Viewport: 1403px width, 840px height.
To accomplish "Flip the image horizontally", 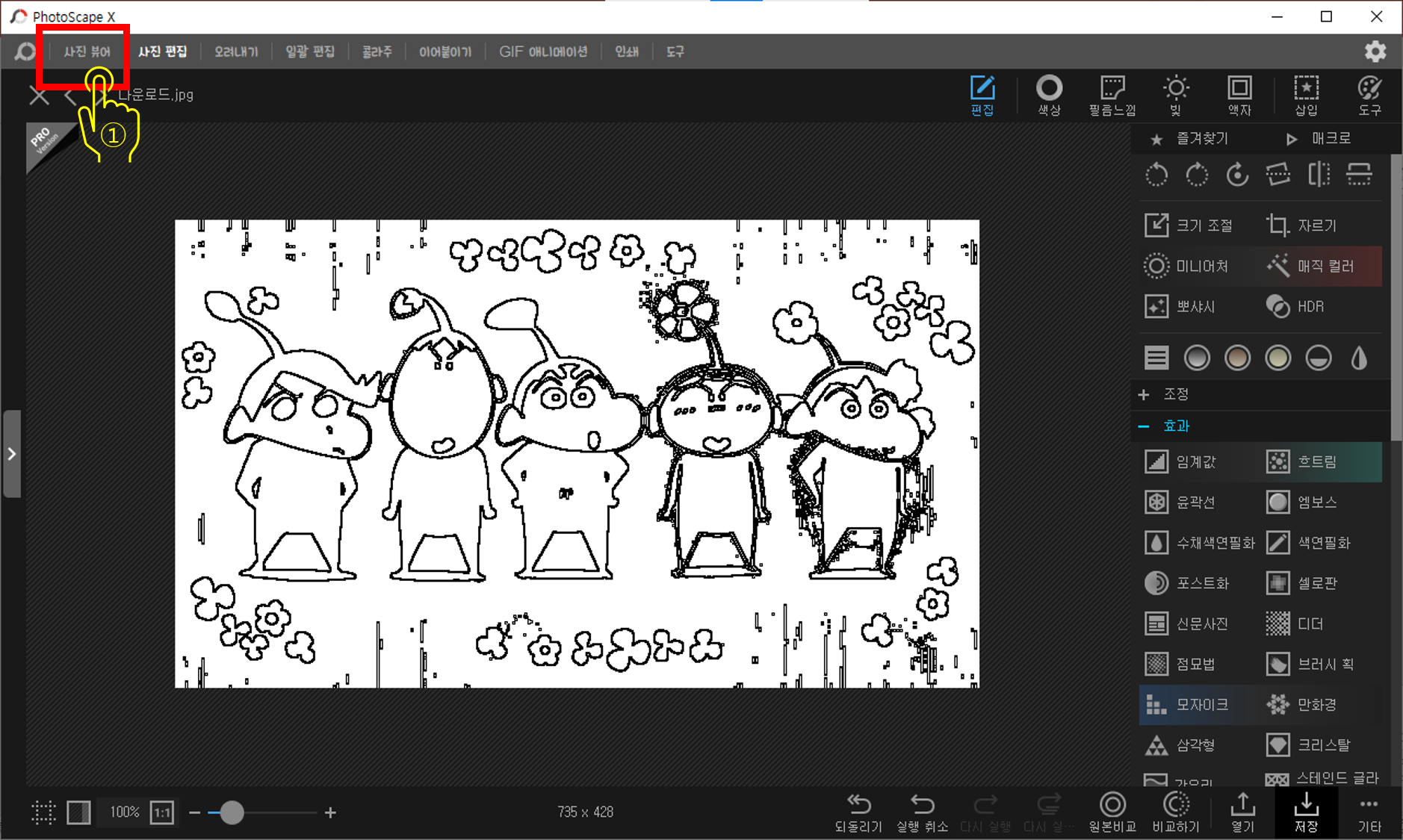I will coord(1319,175).
